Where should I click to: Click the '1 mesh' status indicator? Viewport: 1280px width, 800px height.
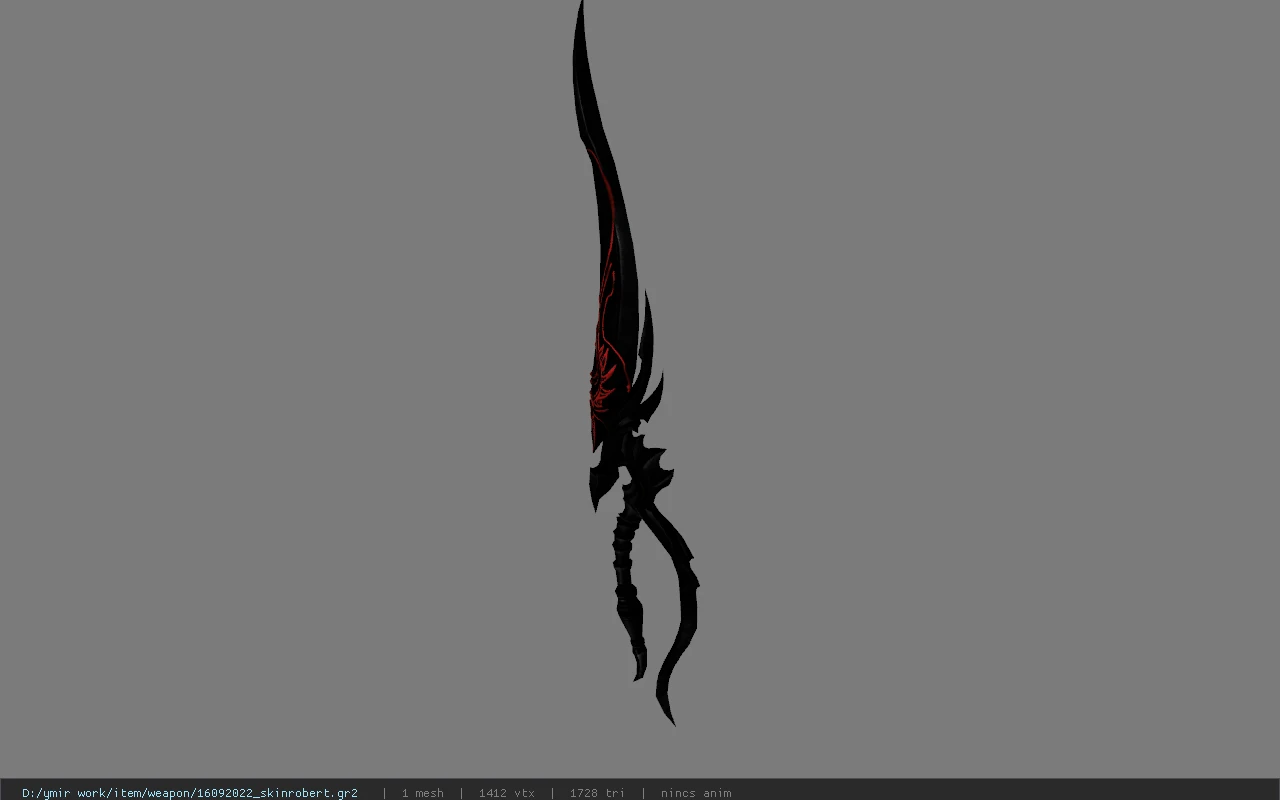point(422,792)
